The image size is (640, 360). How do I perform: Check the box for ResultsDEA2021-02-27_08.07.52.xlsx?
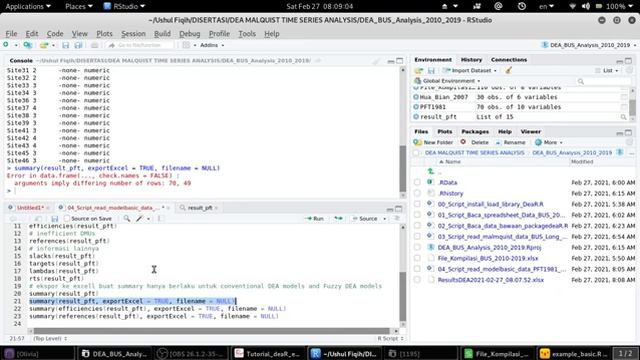(x=417, y=280)
